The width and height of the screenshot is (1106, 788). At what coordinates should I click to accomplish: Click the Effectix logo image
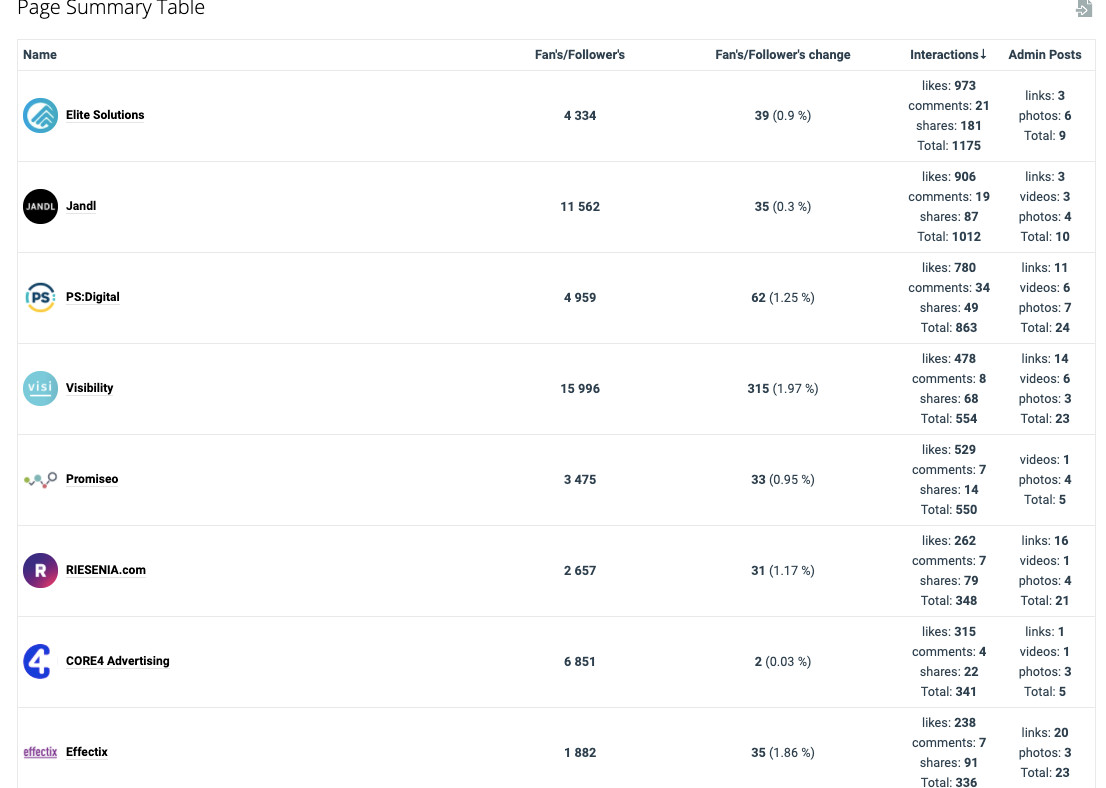40,752
